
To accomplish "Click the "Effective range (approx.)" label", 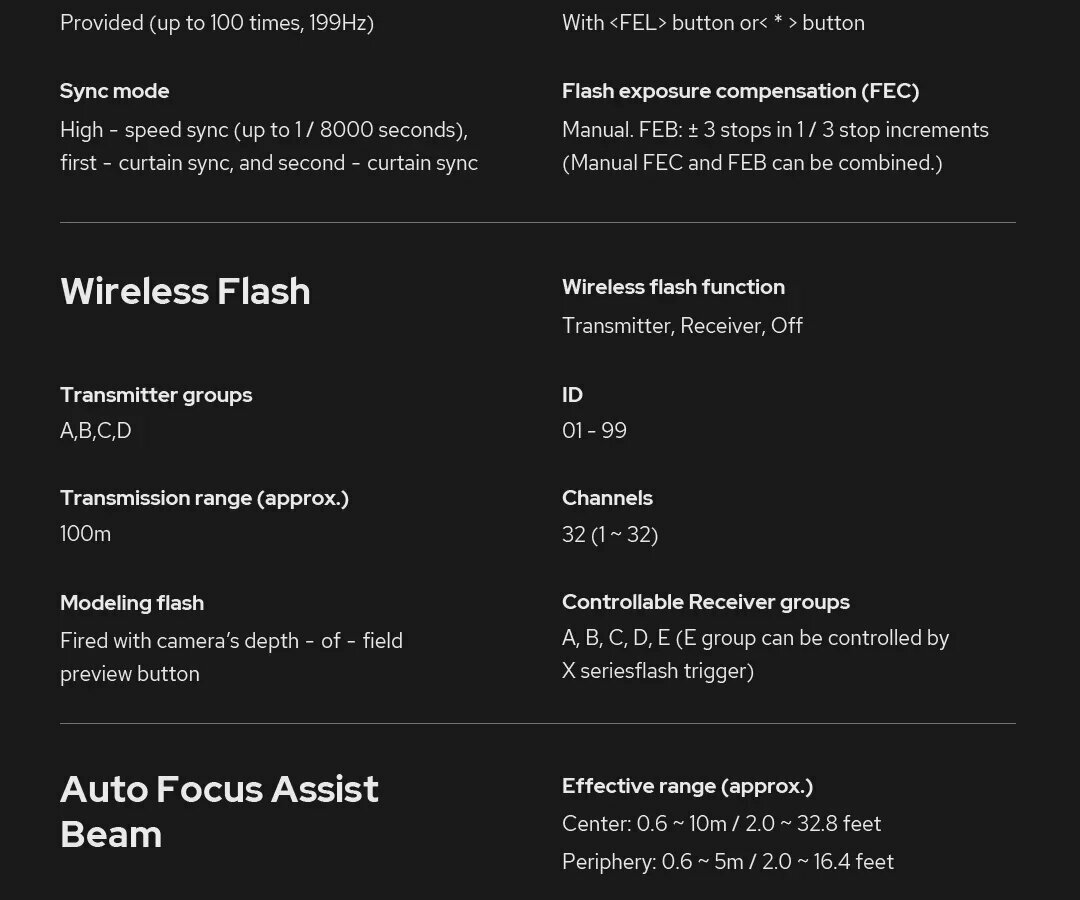I will click(687, 786).
